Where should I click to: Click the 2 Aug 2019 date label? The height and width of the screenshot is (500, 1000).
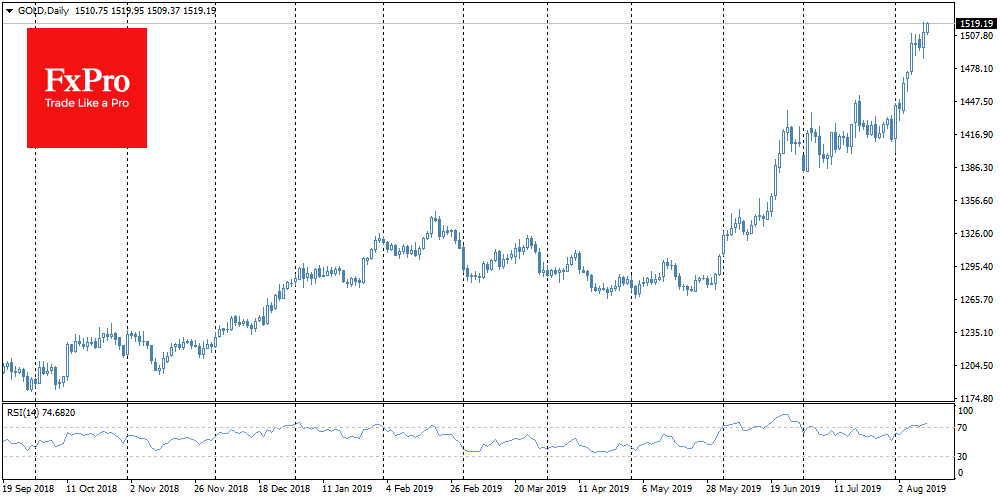pos(920,491)
